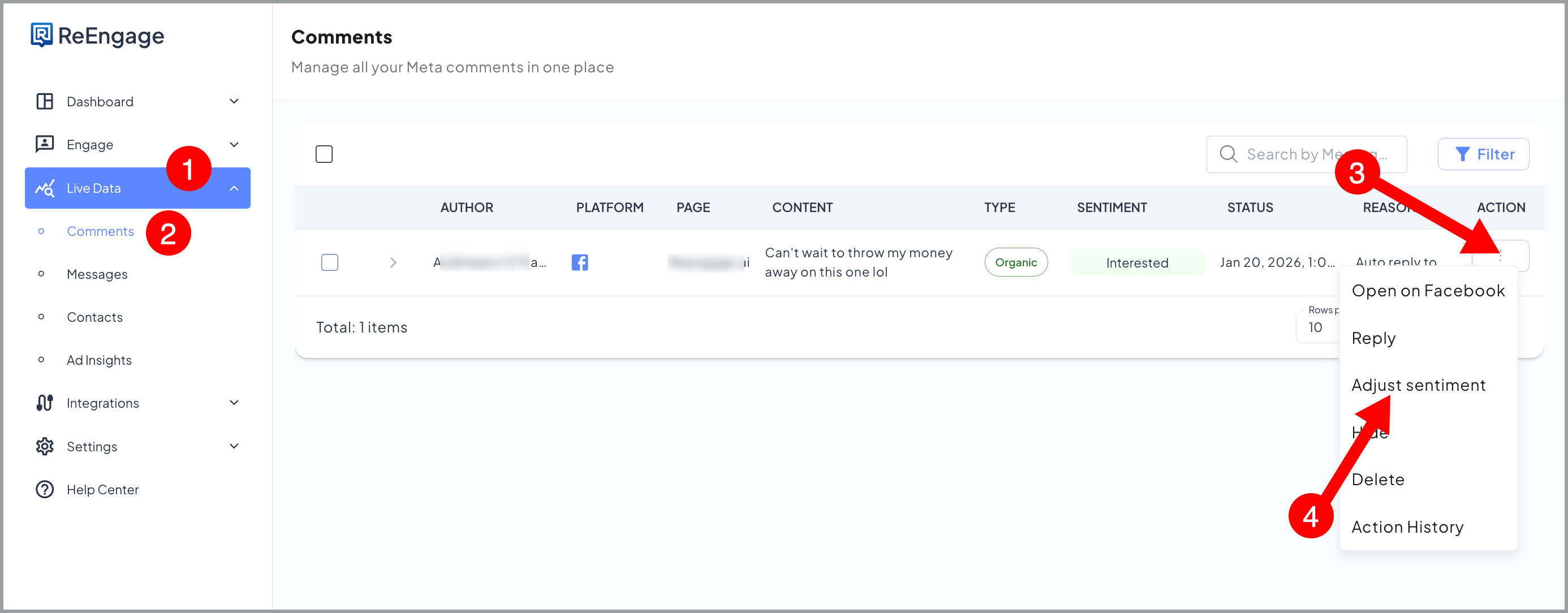Click the Filter funnel icon
The height and width of the screenshot is (613, 1568).
point(1462,154)
